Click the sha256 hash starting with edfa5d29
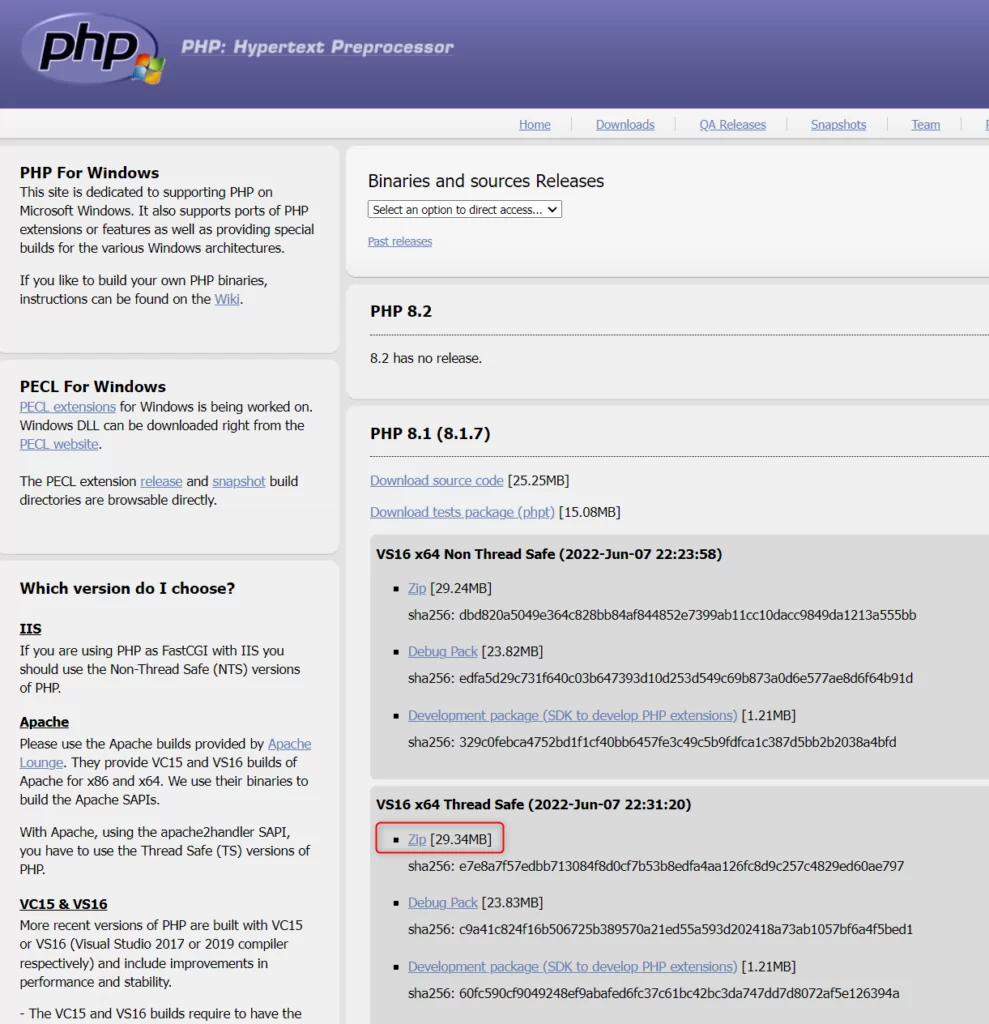989x1024 pixels. pyautogui.click(x=686, y=679)
